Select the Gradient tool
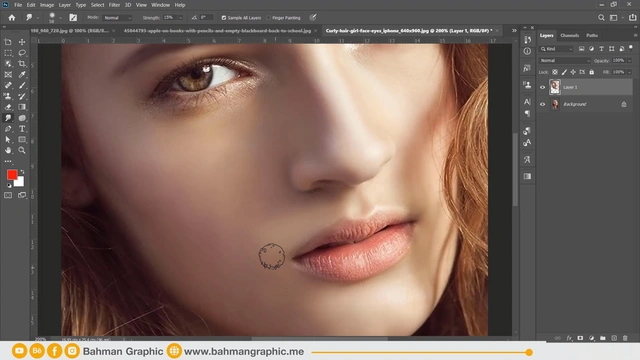 [22, 107]
